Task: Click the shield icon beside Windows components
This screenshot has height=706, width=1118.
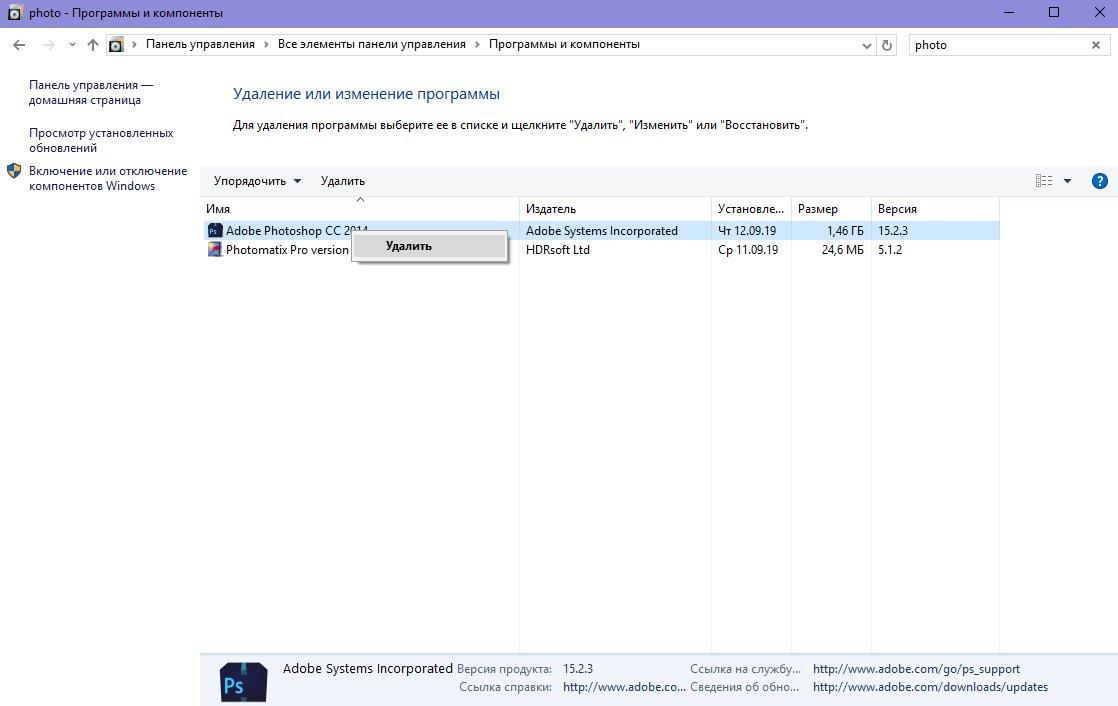Action: (x=14, y=171)
